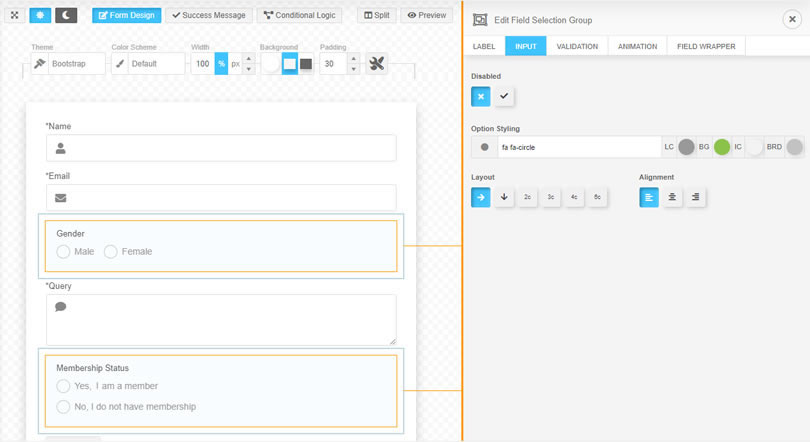Select the dark square background option
This screenshot has height=442, width=810.
click(306, 64)
